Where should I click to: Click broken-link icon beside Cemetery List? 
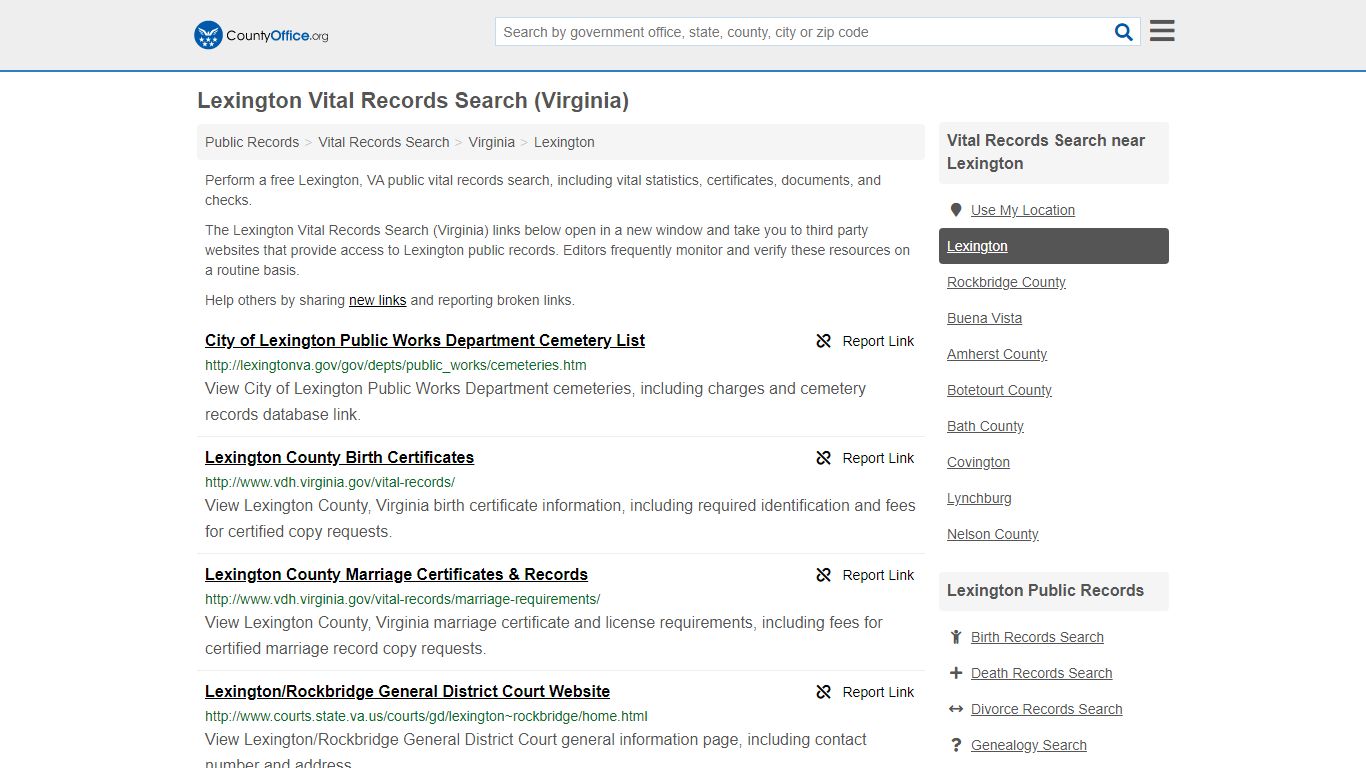coord(824,341)
